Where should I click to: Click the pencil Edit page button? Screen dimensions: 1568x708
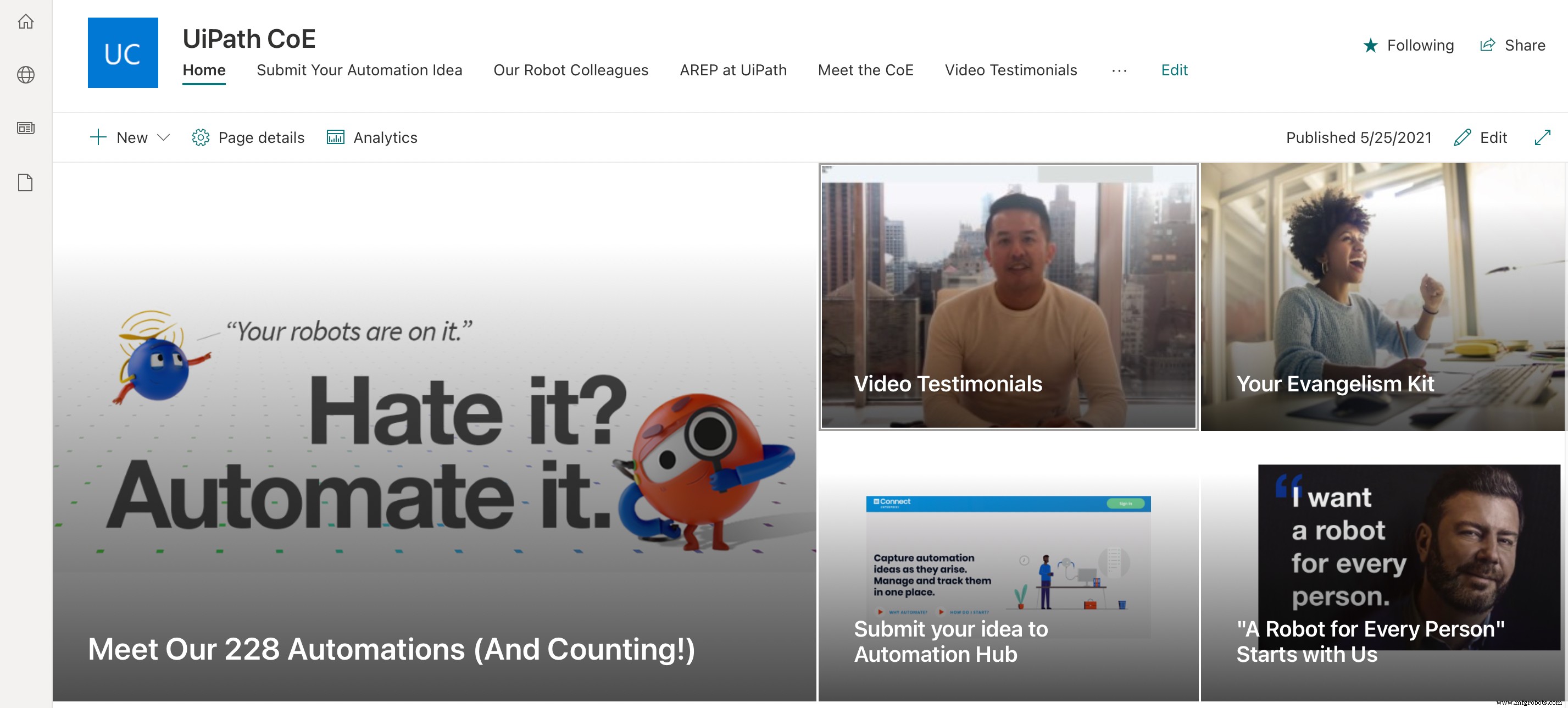coord(1480,137)
